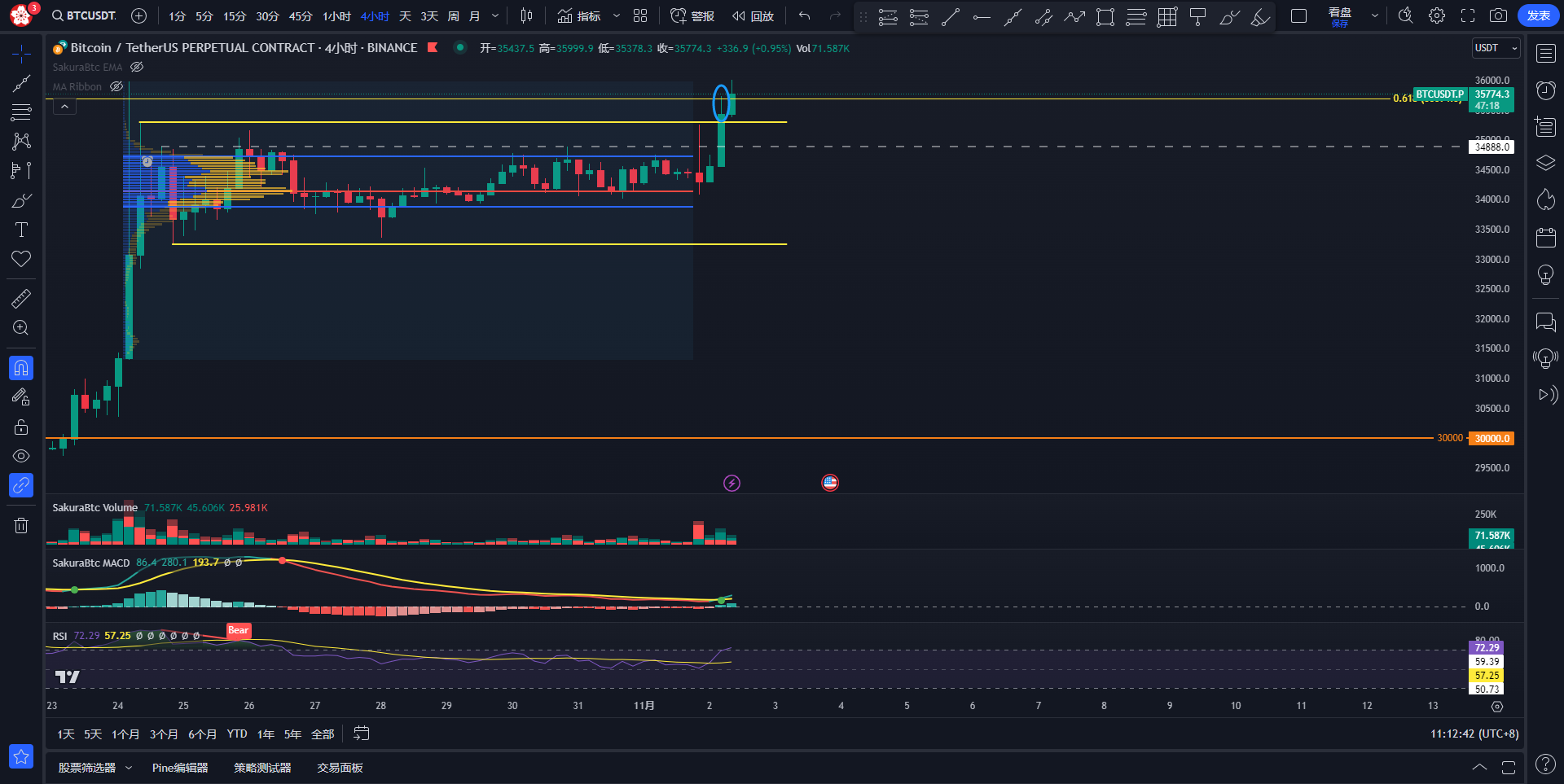
Task: Select the brush drawing tool
Action: (21, 200)
